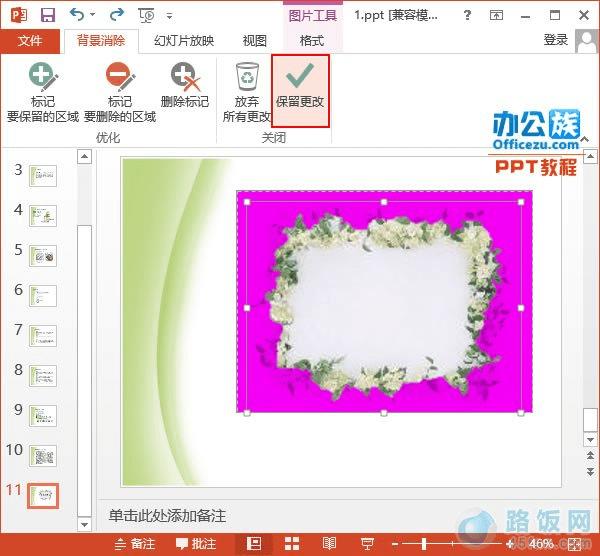Screen dimensions: 600x556
Task: Select slide 6 thumbnail
Action: (x=43, y=296)
